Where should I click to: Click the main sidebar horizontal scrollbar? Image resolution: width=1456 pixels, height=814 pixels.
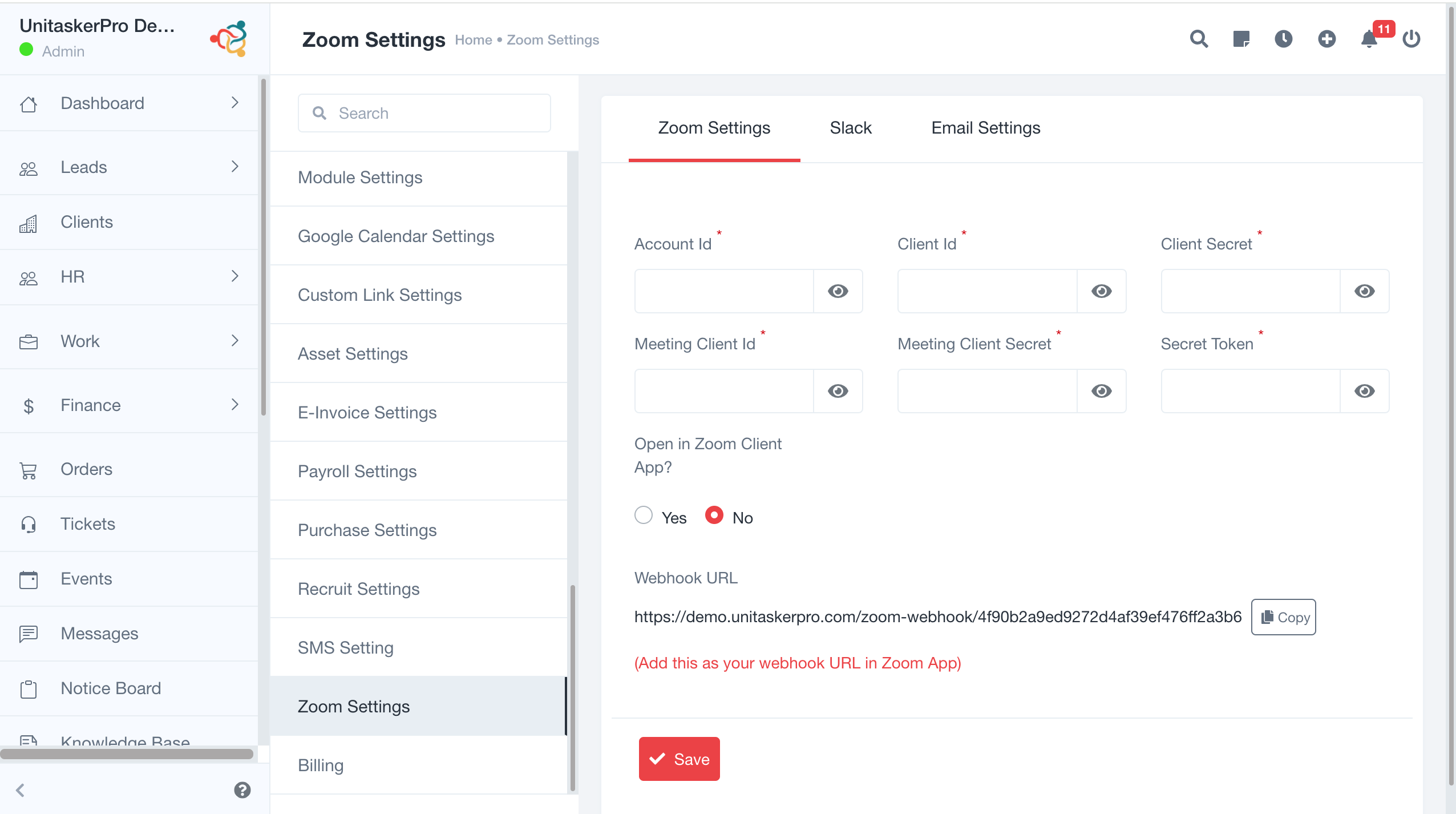(x=127, y=753)
